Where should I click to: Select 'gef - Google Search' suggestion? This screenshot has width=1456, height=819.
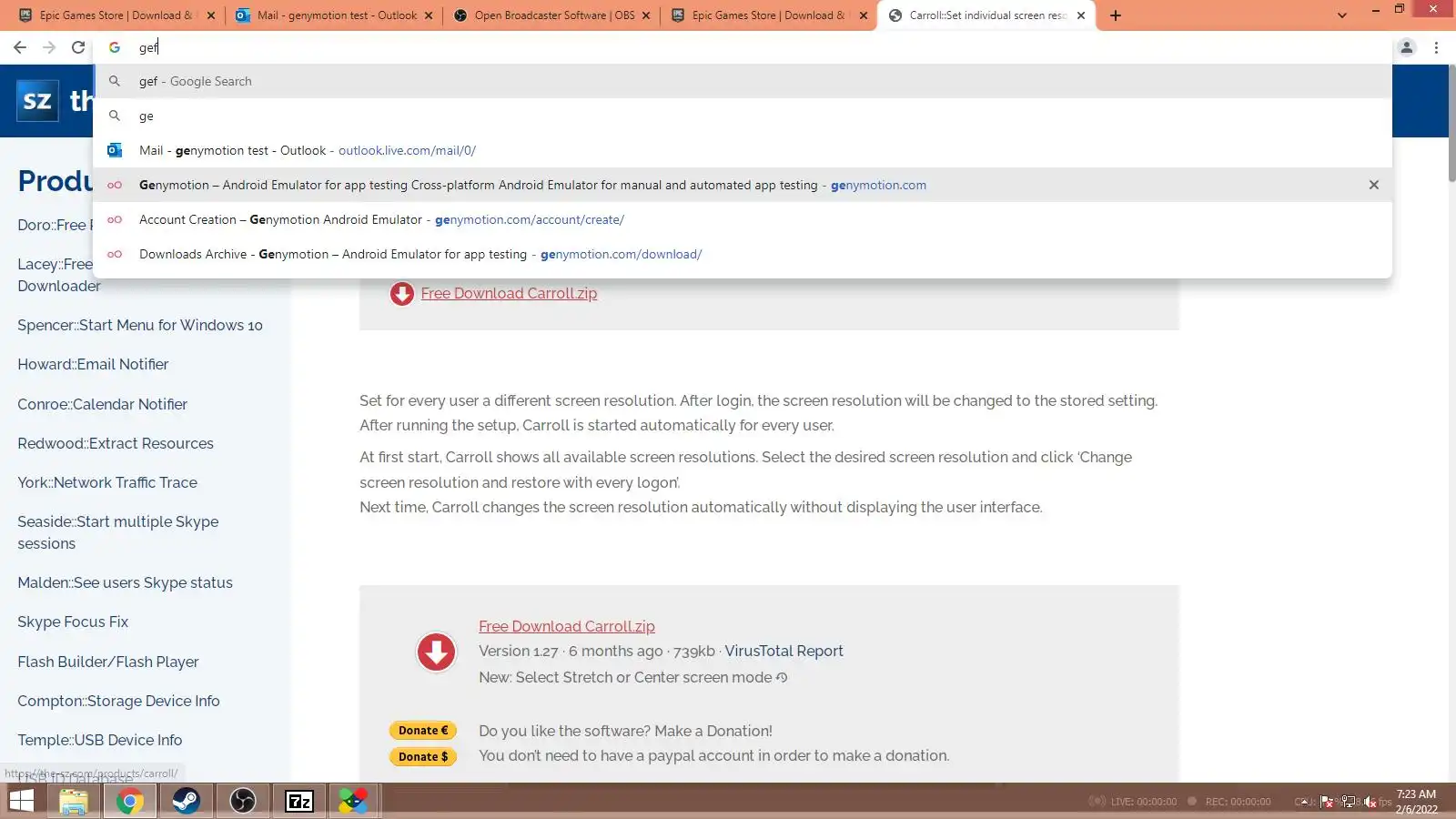743,81
